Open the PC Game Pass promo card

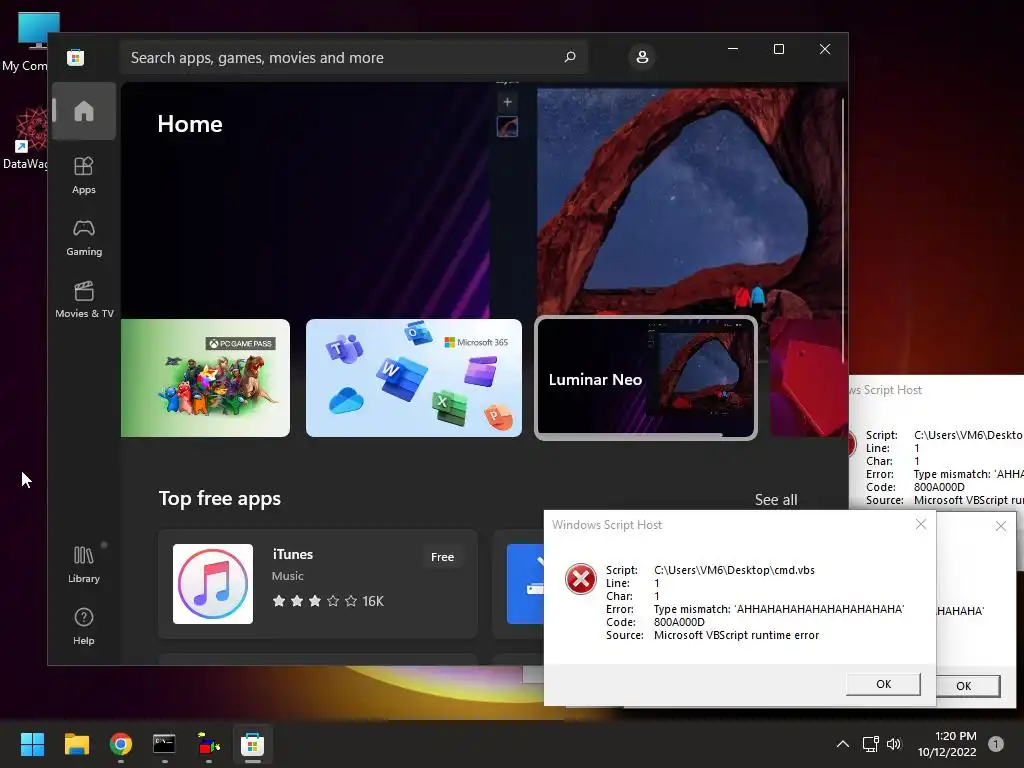(x=205, y=377)
